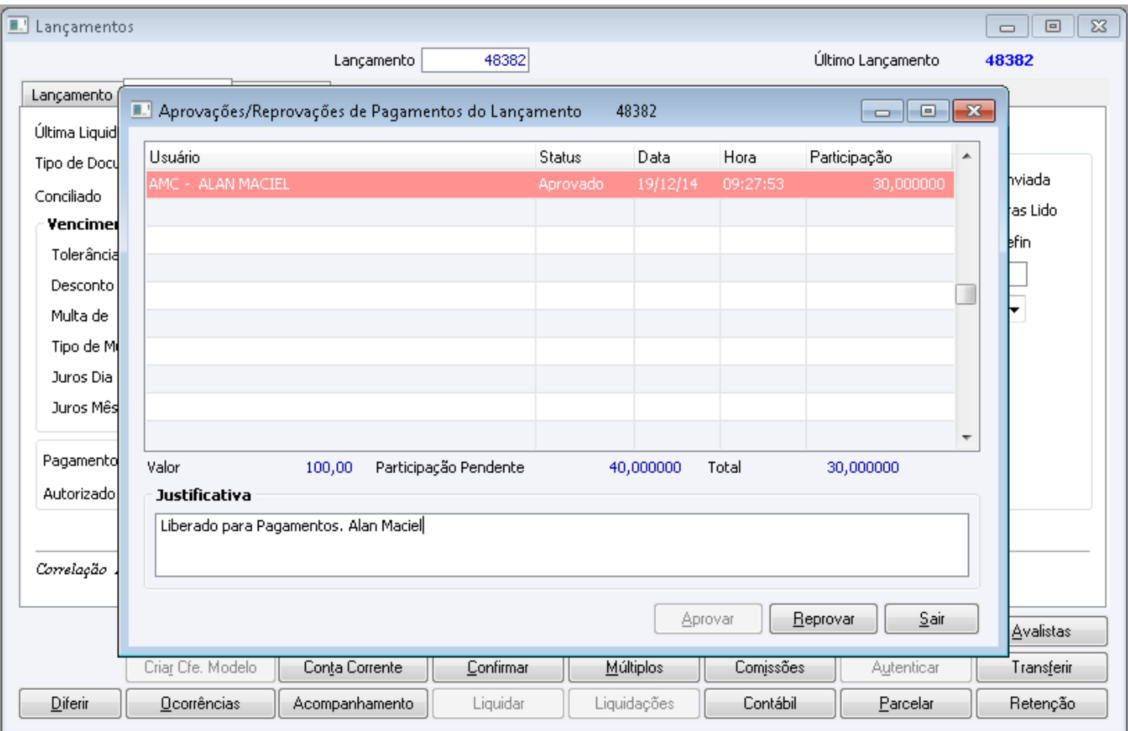Click the scrollbar up arrow in the approvals grid

pos(966,156)
